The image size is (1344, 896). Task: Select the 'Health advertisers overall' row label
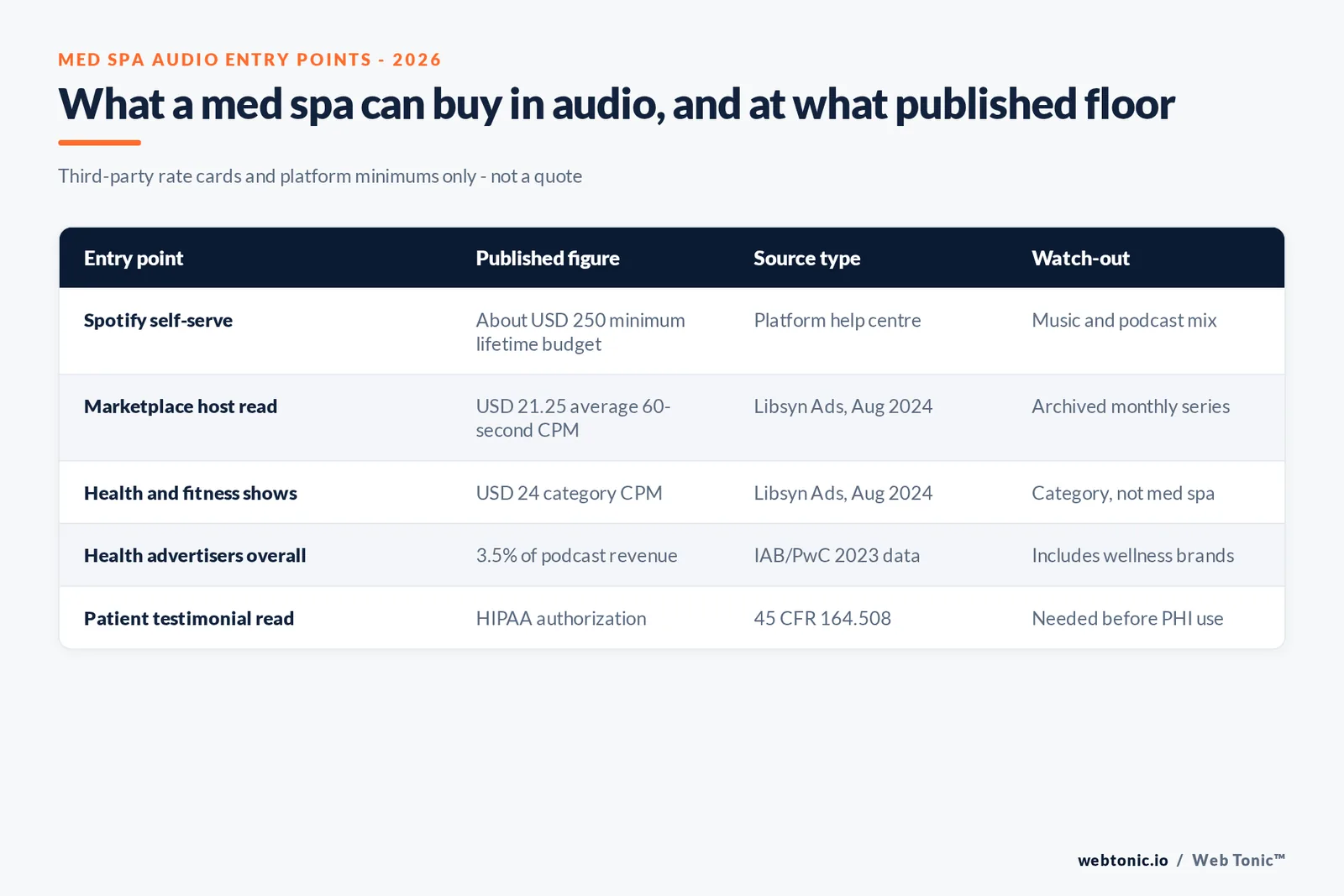[195, 556]
